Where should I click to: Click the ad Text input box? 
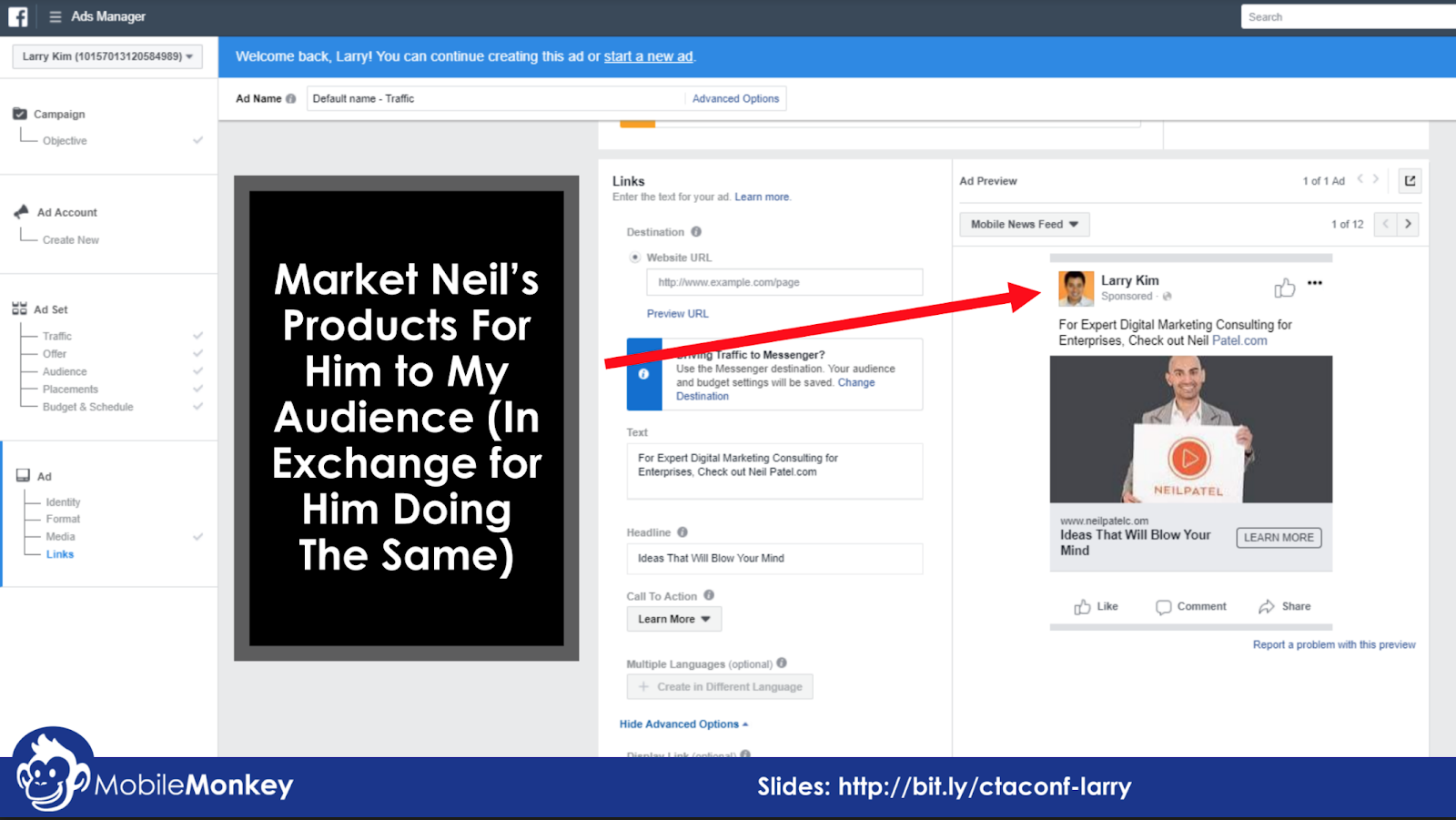774,471
